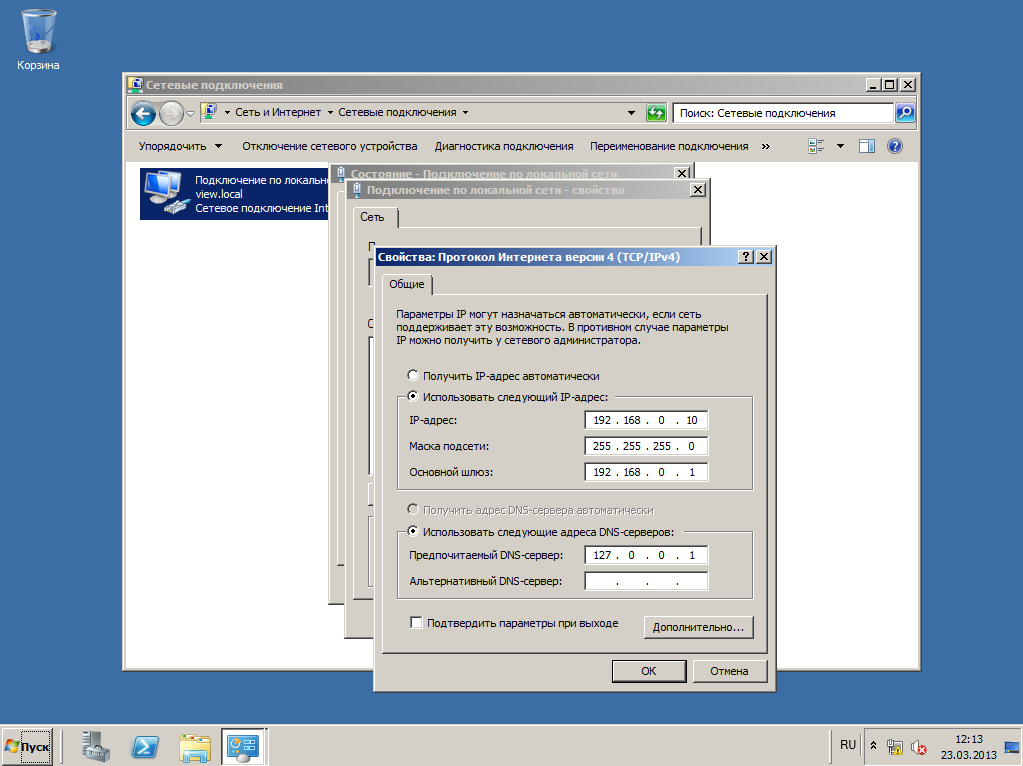Click the preferred DNS server field
This screenshot has width=1023, height=766.
(x=646, y=555)
